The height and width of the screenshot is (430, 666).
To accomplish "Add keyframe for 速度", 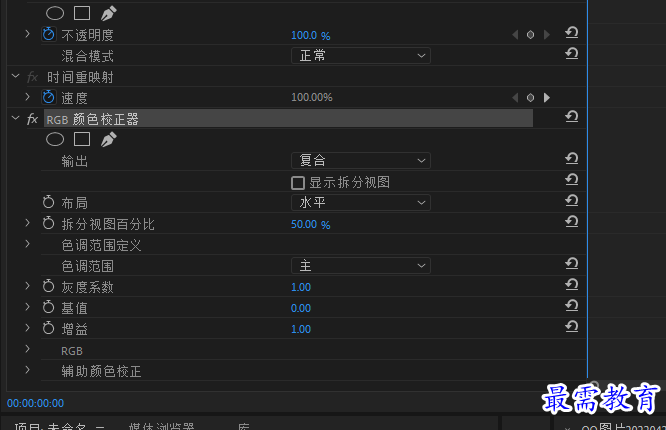I will pos(531,98).
